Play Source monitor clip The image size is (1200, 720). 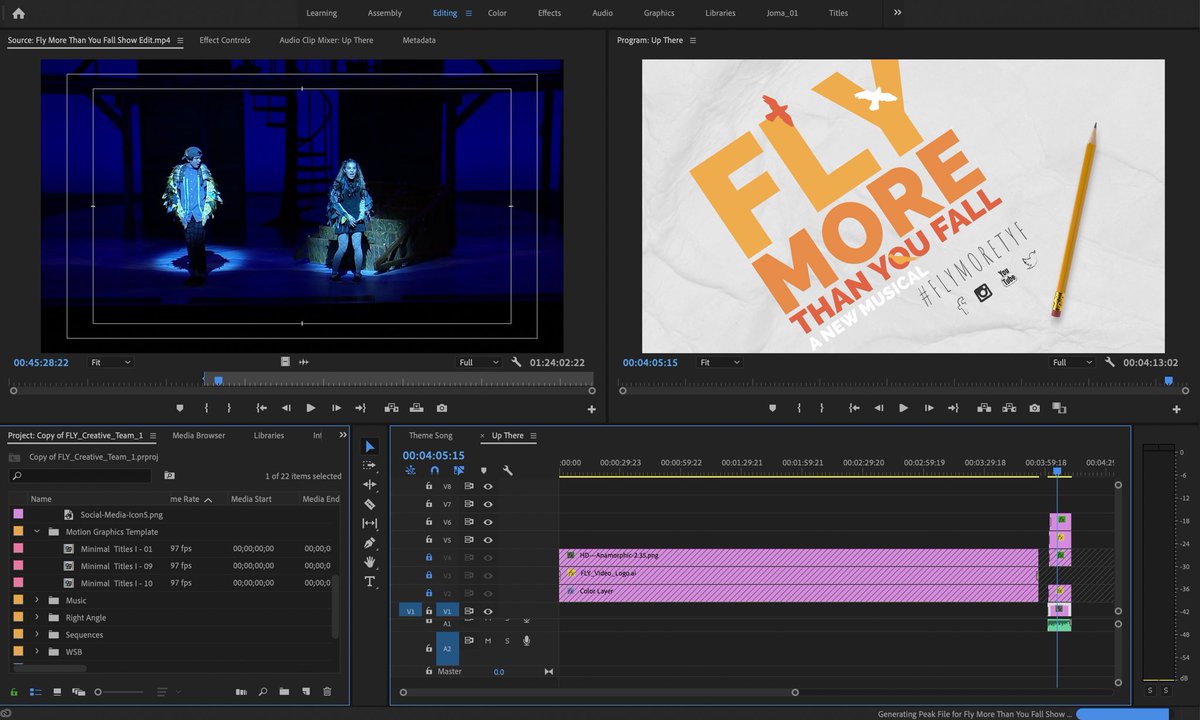[x=310, y=408]
